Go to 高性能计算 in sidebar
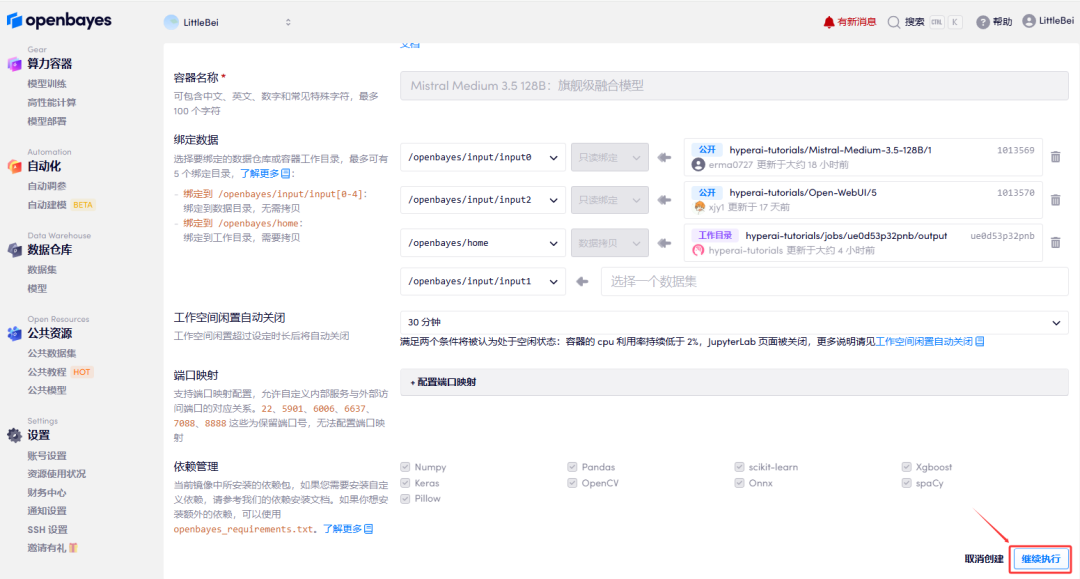The width and height of the screenshot is (1080, 579). [52, 103]
